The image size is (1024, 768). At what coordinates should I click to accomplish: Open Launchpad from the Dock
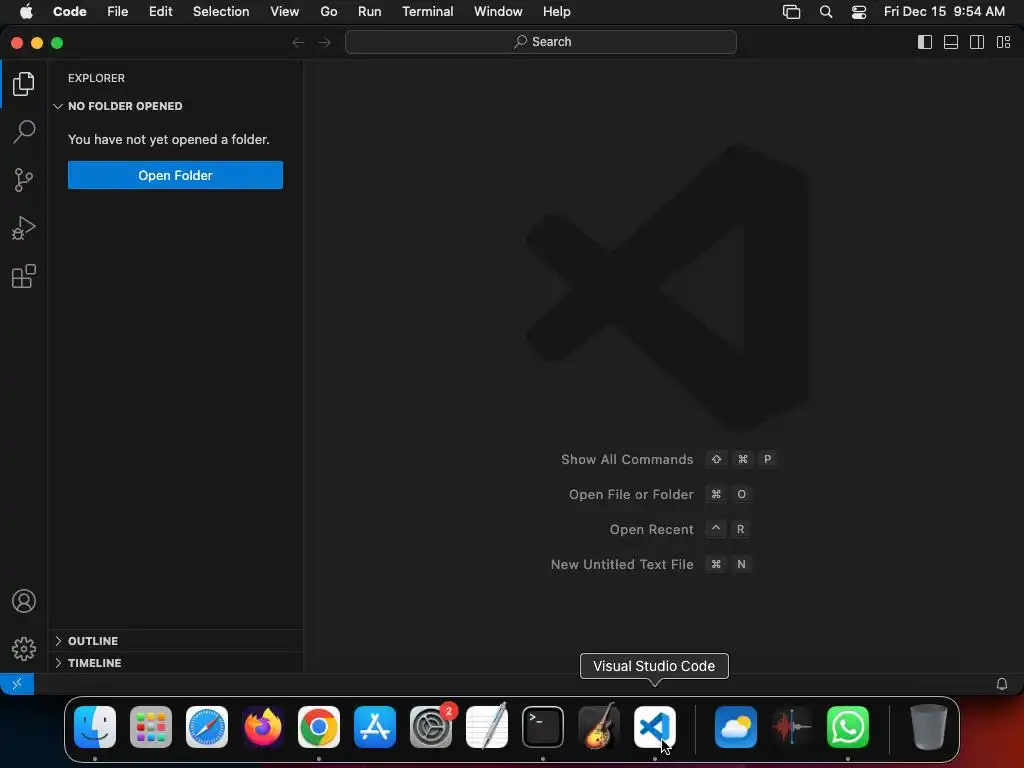(151, 727)
